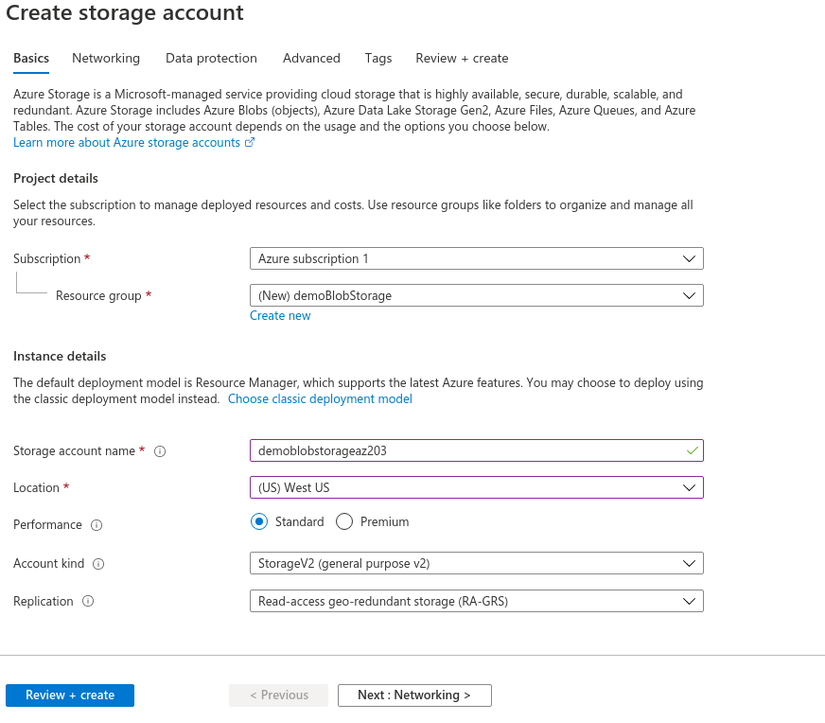
Task: Expand the Resource group dropdown
Action: point(476,296)
